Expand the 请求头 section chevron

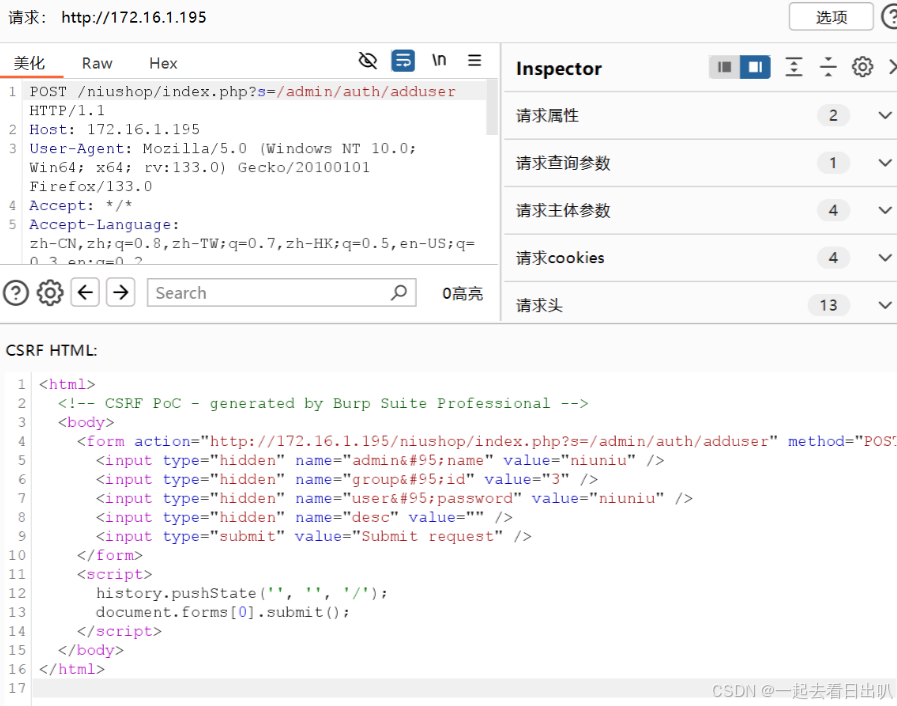(x=884, y=306)
